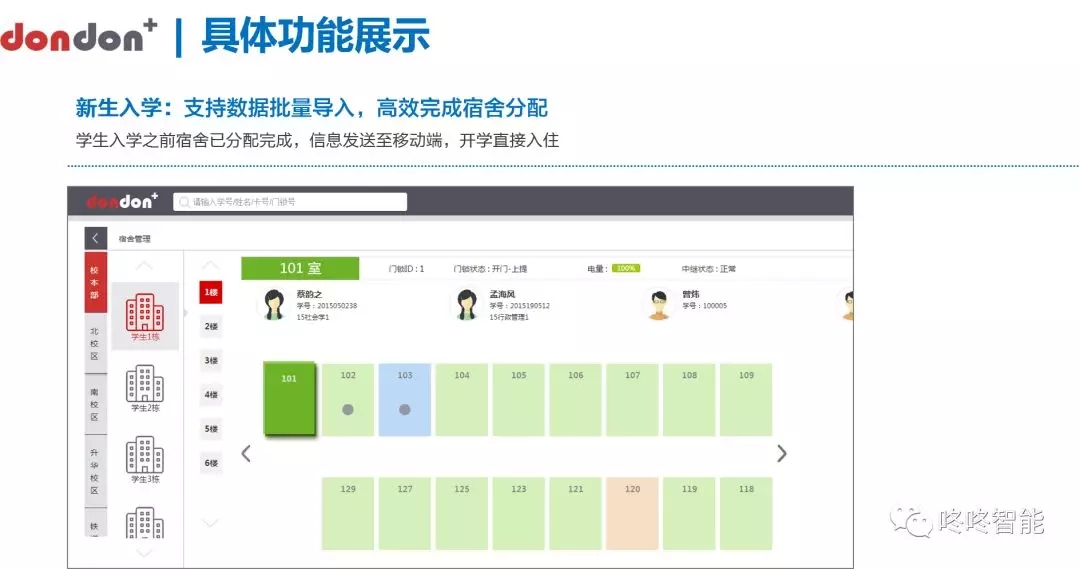Select the room 125 tile
Viewport: 1080px width, 569px height.
pos(461,513)
